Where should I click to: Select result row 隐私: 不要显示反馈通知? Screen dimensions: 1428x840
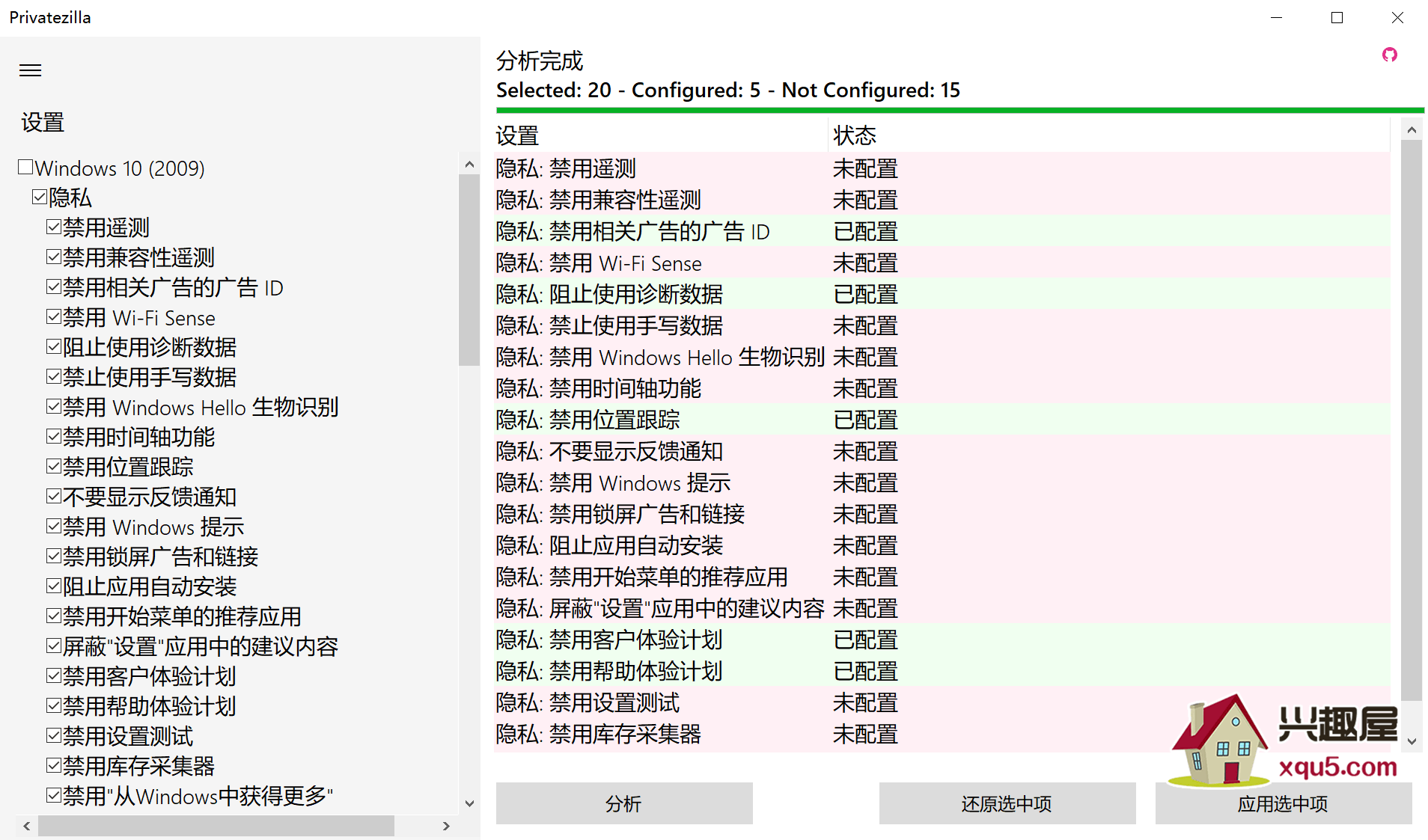coord(942,451)
